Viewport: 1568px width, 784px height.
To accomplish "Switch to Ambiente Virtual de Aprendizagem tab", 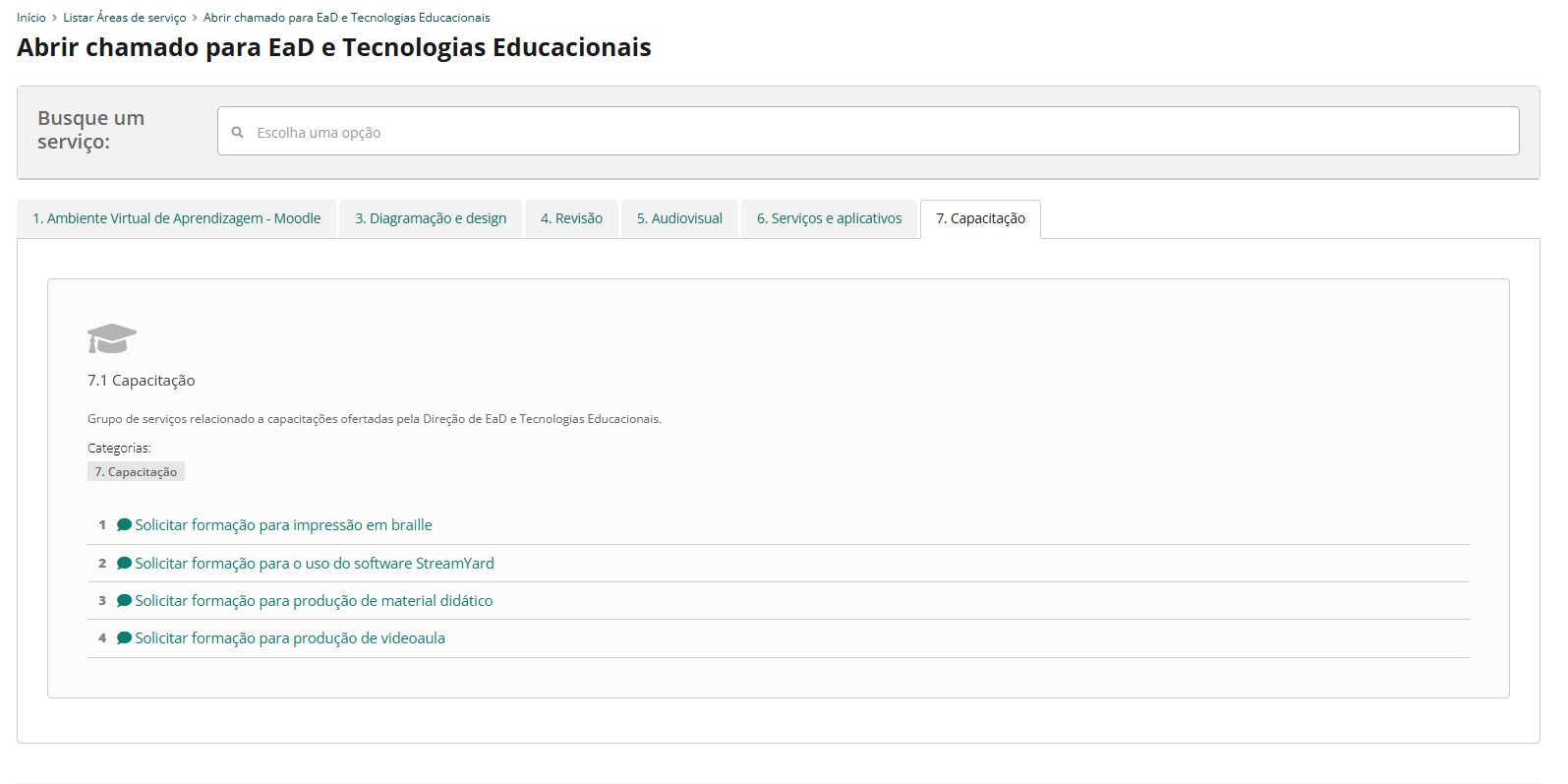I will 177,218.
